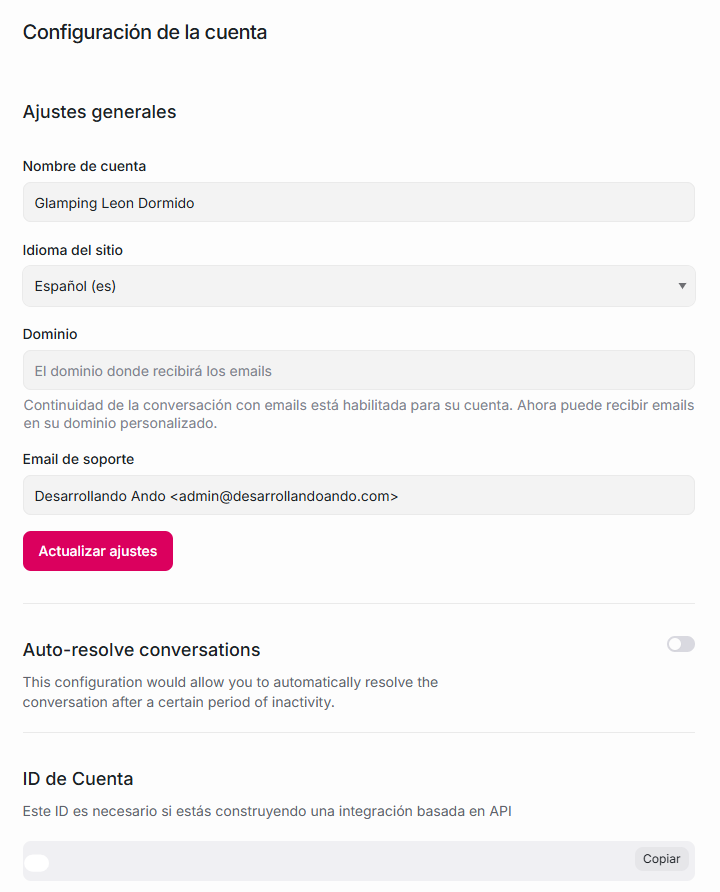Click the Nombre de cuenta label
Image resolution: width=720 pixels, height=892 pixels.
click(x=84, y=166)
